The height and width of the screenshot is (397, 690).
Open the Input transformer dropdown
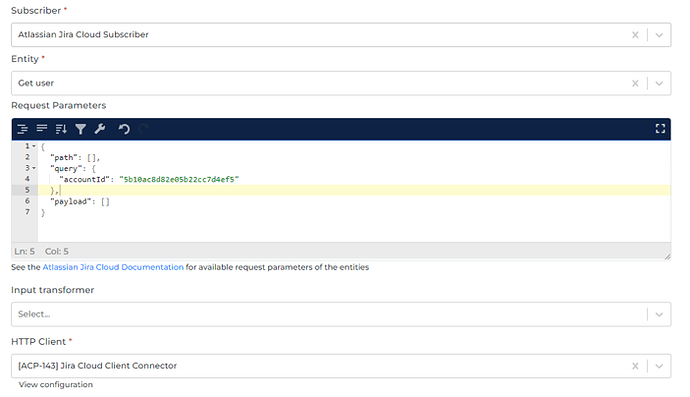pos(659,314)
